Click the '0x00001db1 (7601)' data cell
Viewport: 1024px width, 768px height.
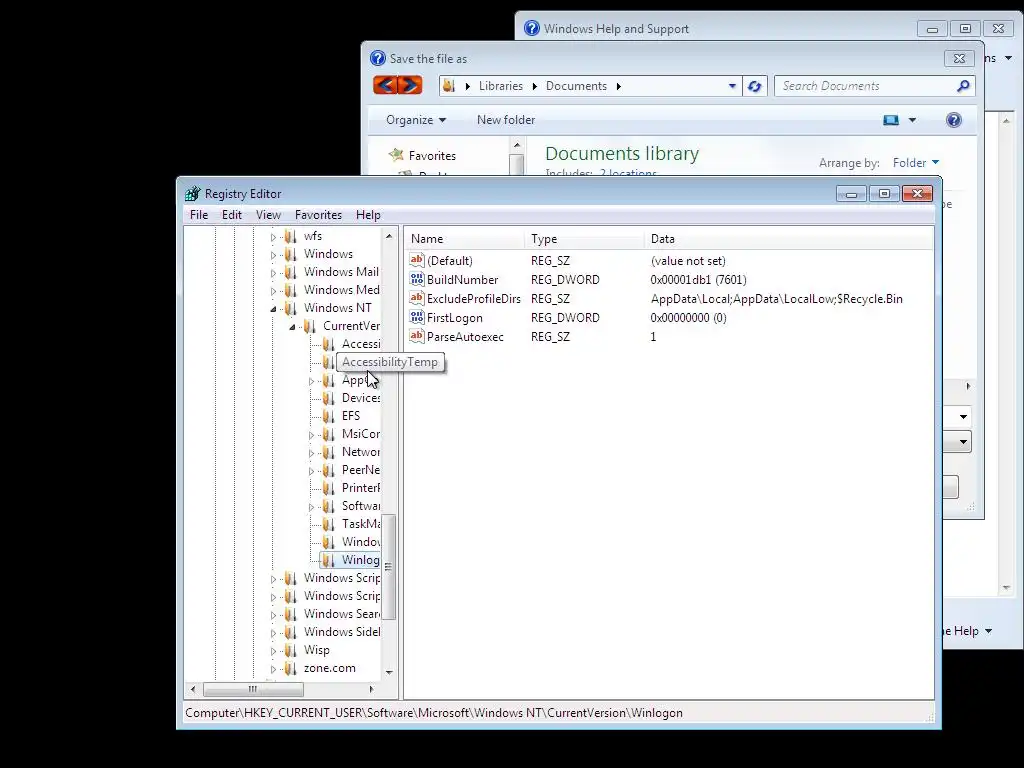pyautogui.click(x=697, y=280)
